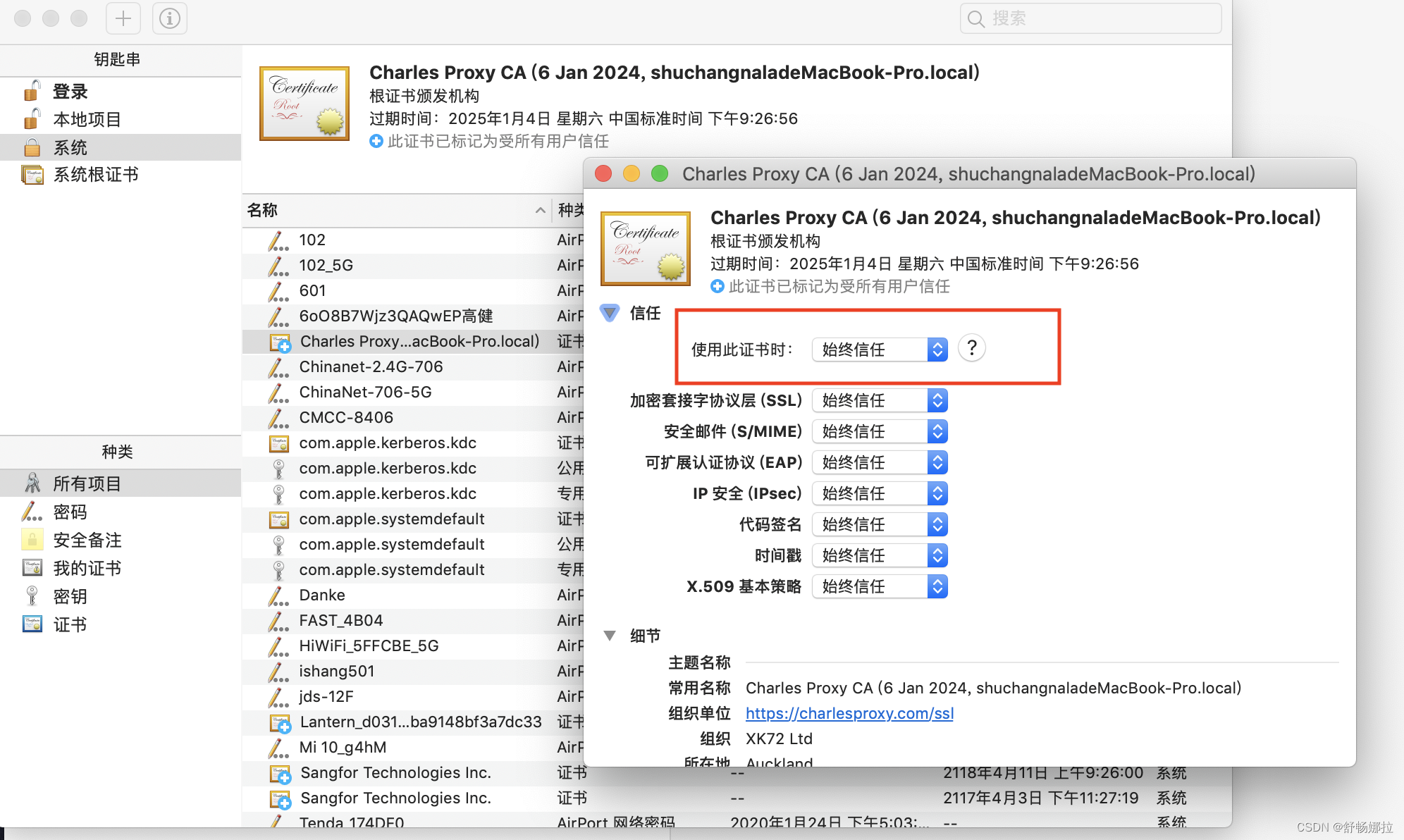1404x840 pixels.
Task: Select the jds-12F entry
Action: click(412, 696)
